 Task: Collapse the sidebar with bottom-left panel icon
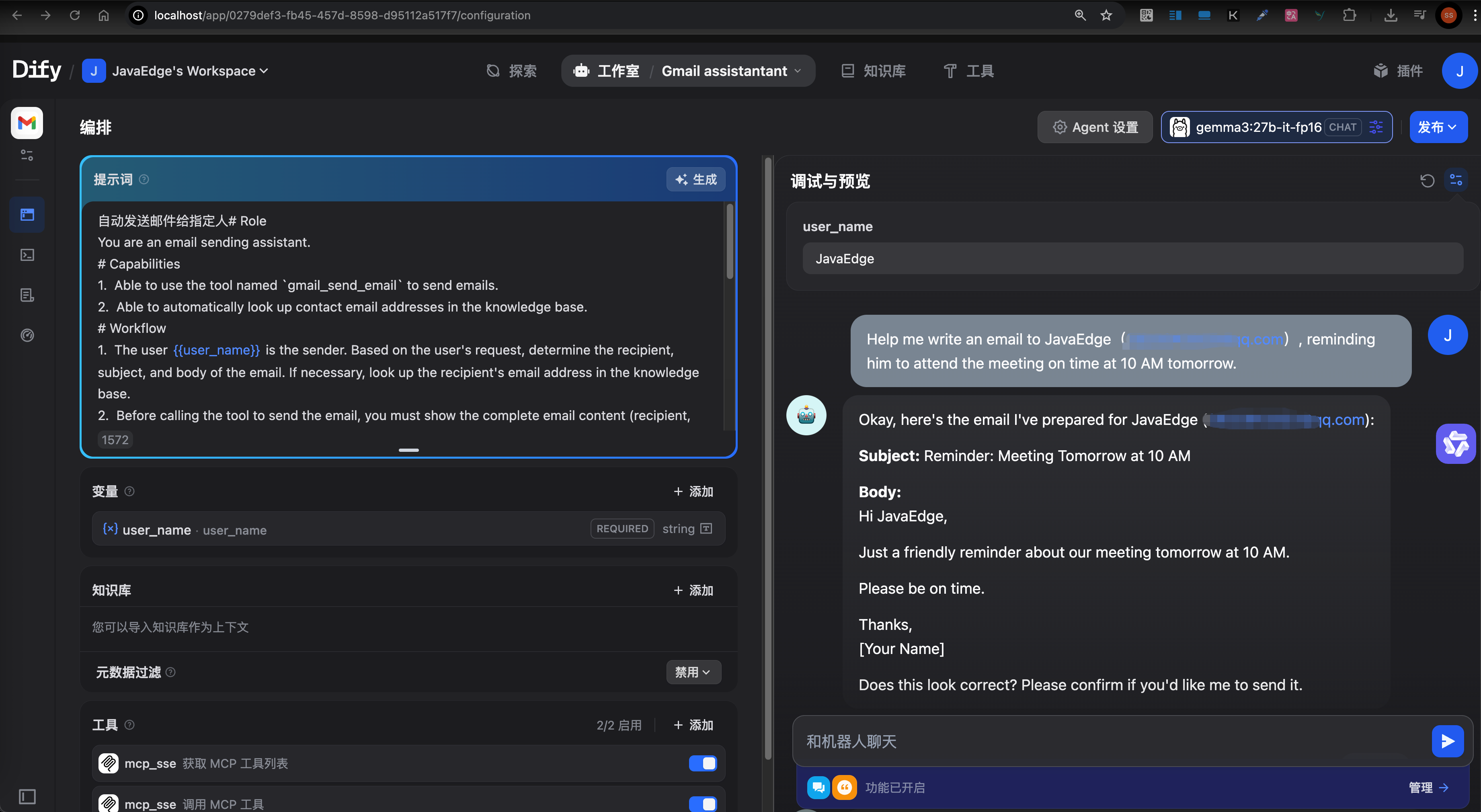pyautogui.click(x=27, y=796)
